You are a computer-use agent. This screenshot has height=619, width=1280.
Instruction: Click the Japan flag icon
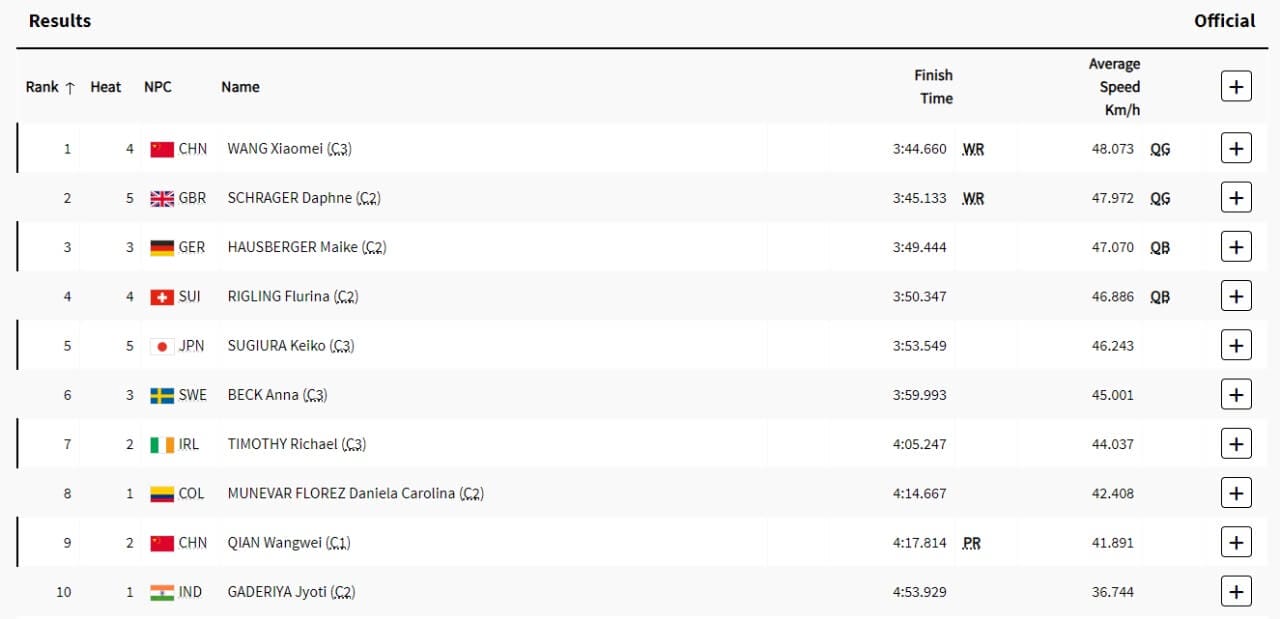[x=162, y=346]
